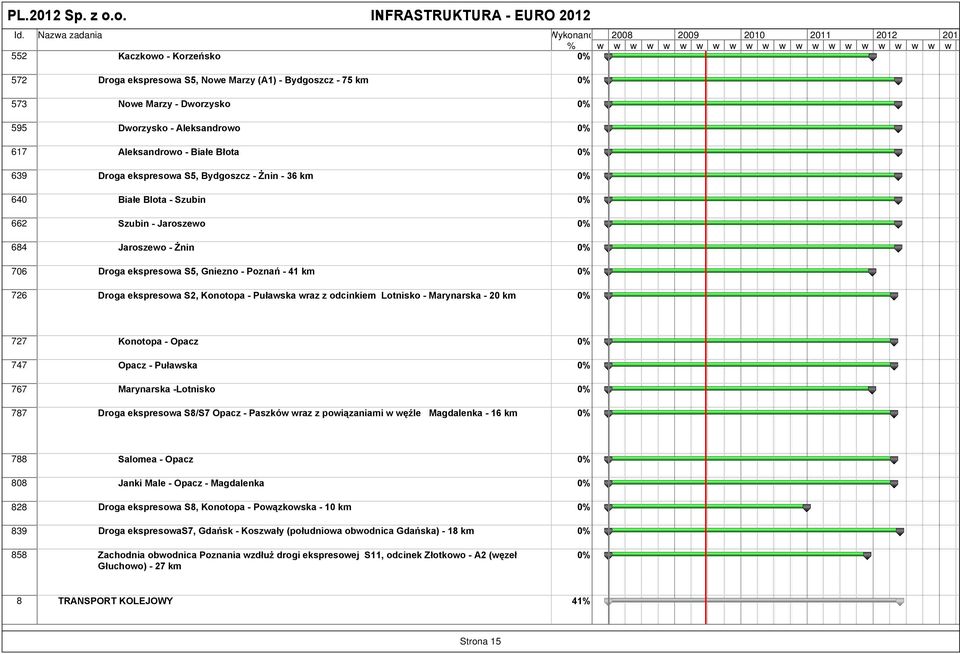Click 'Droga ekspresowaS7, Gdańsk - Koszwały' task
The image size is (960, 654).
point(286,531)
